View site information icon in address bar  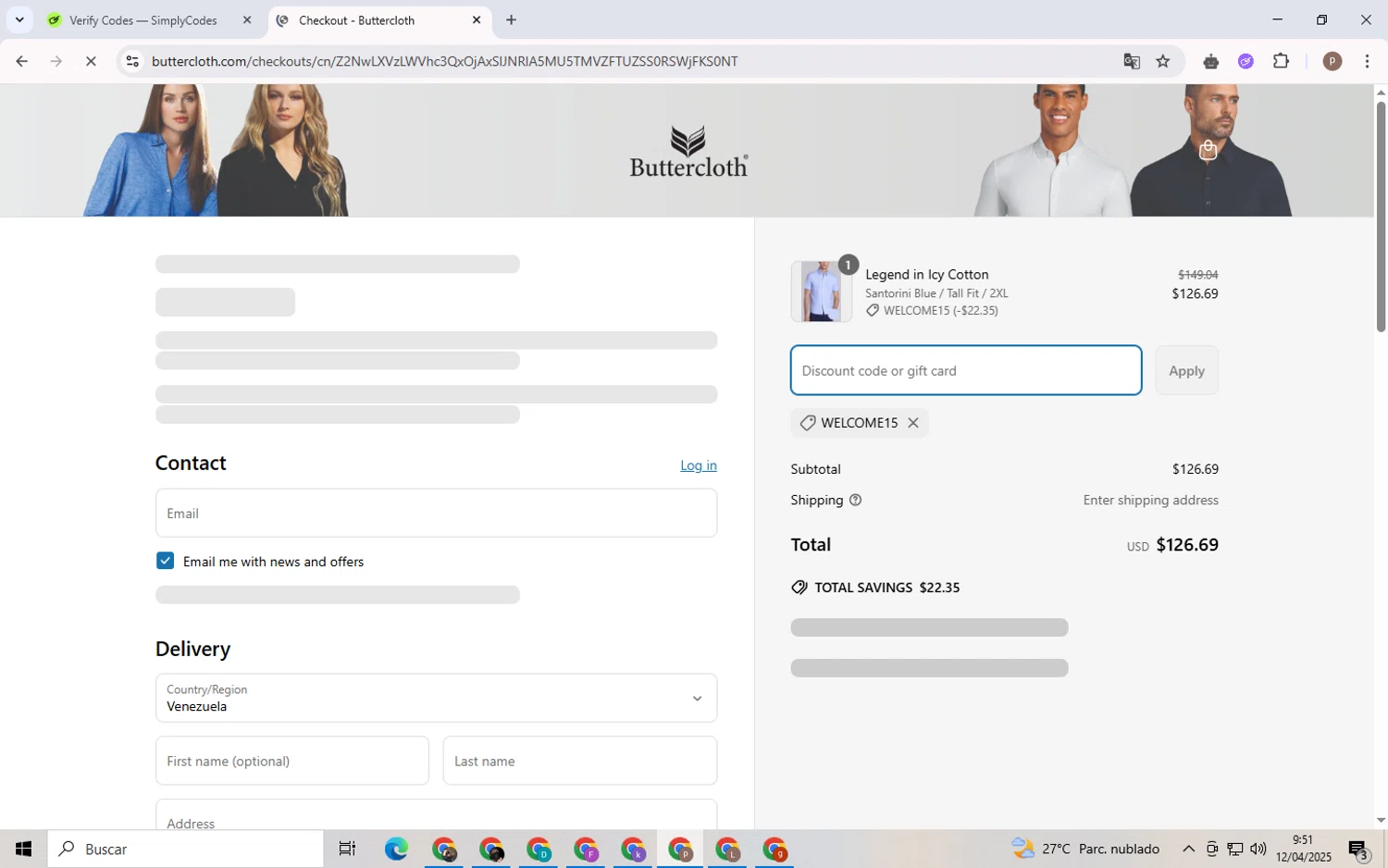coord(132,61)
